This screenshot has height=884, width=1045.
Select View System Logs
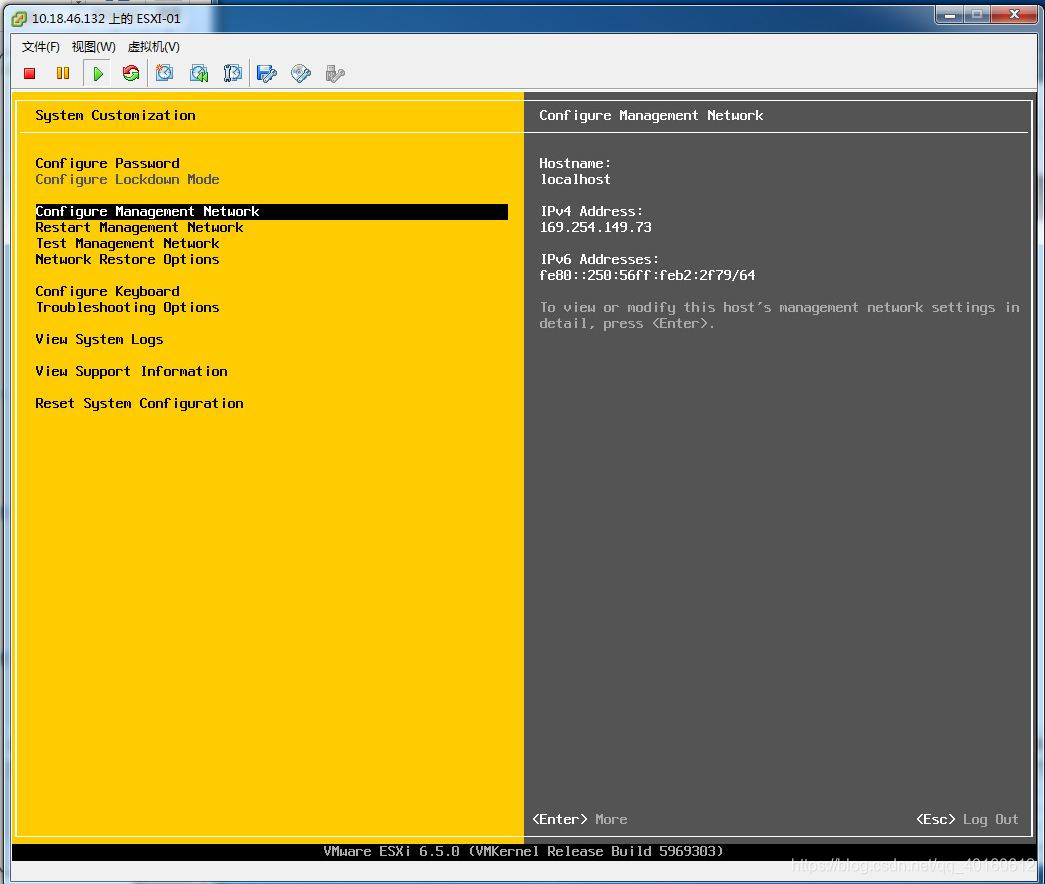pyautogui.click(x=99, y=339)
